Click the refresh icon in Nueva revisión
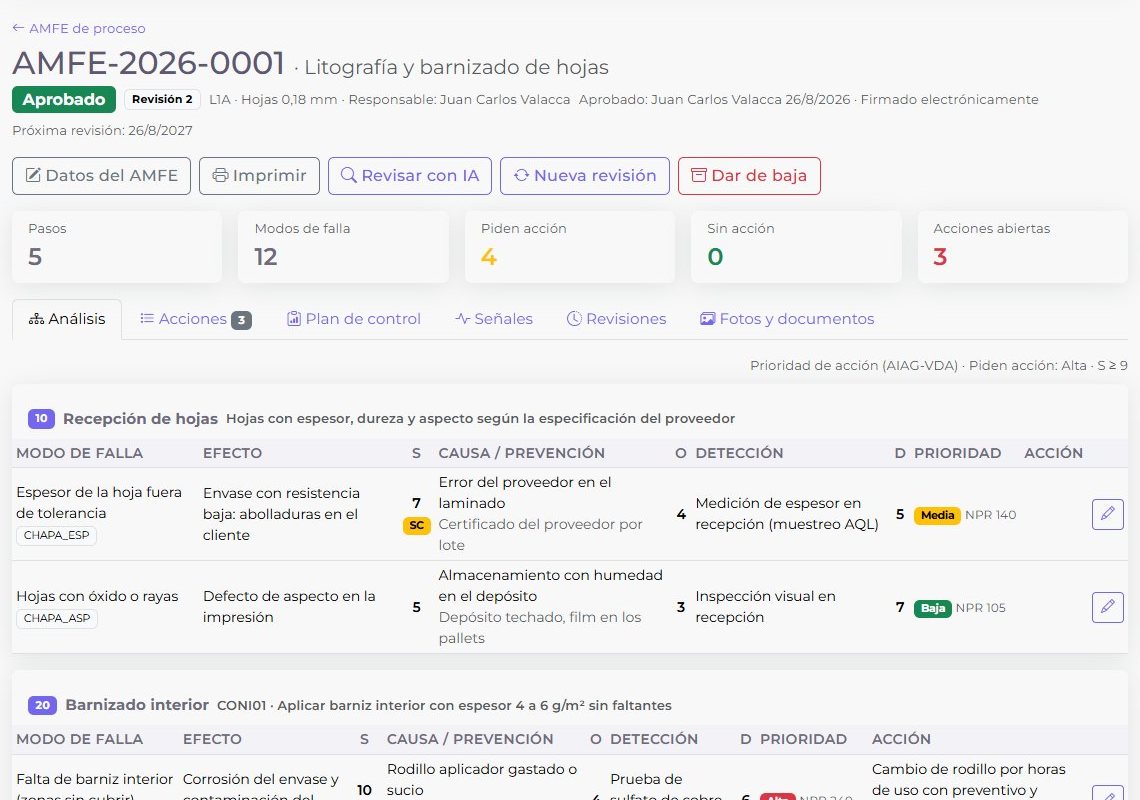Viewport: 1140px width, 800px height. click(x=521, y=175)
